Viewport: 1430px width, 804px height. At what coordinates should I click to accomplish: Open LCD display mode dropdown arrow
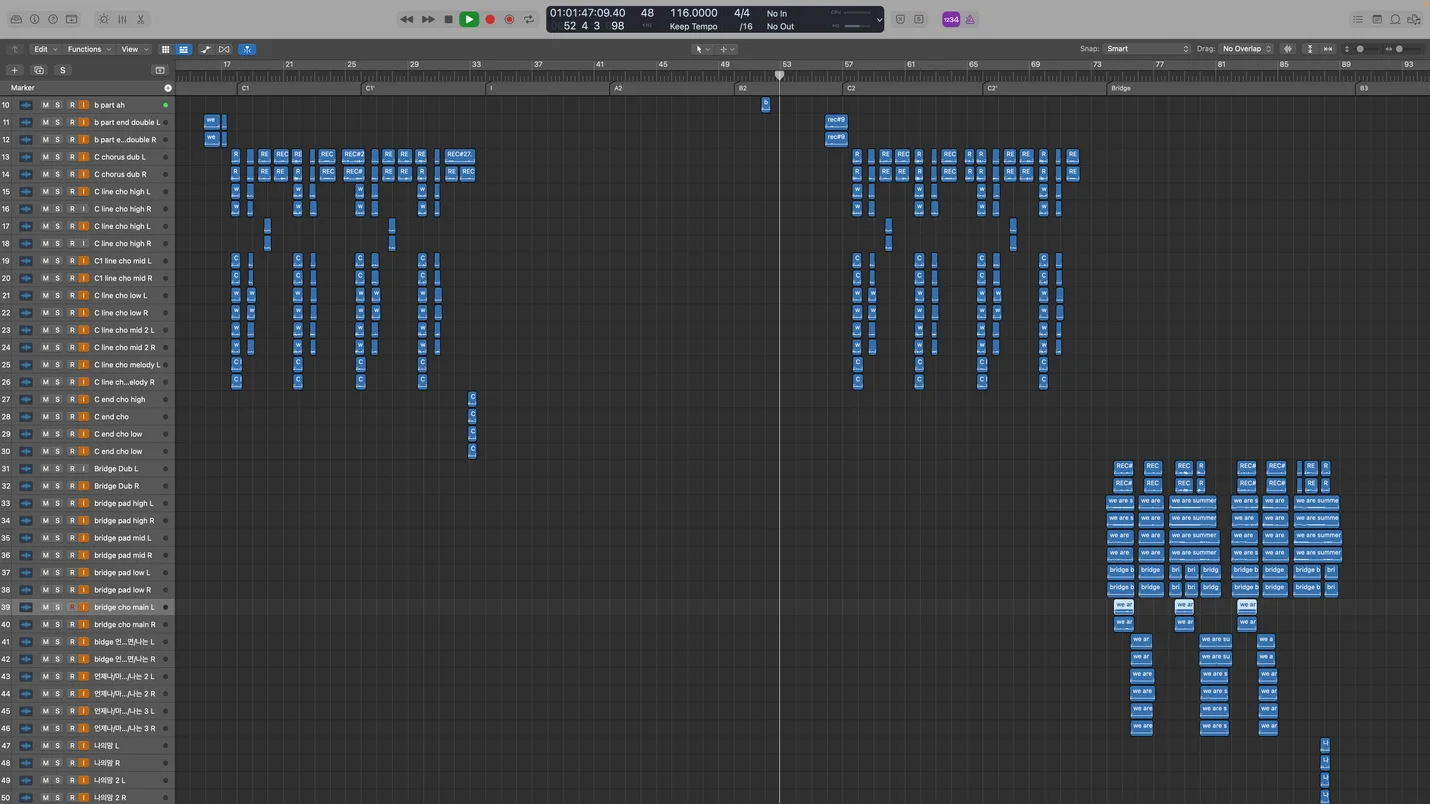(x=879, y=19)
